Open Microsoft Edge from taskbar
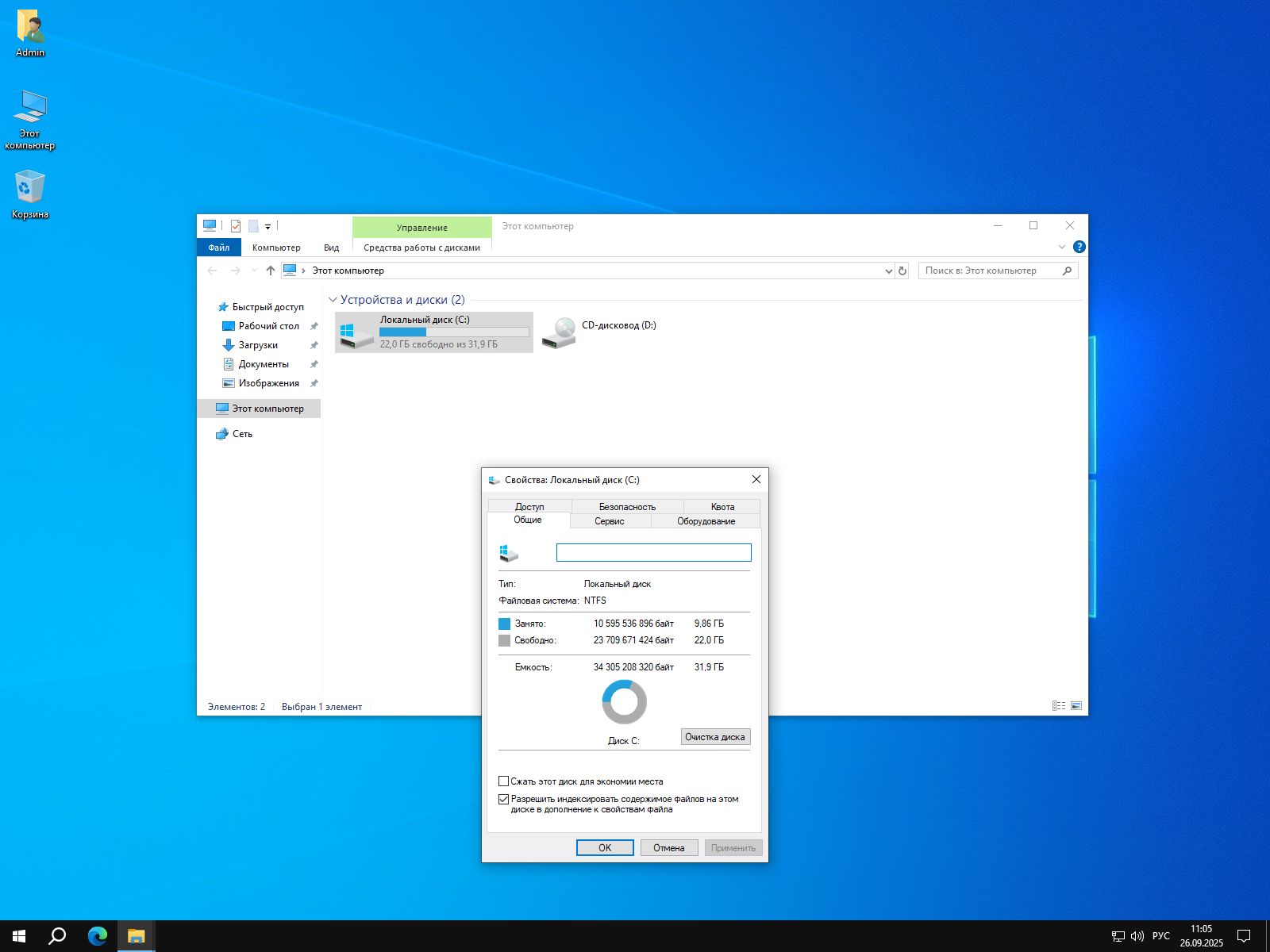The height and width of the screenshot is (952, 1270). [x=98, y=936]
